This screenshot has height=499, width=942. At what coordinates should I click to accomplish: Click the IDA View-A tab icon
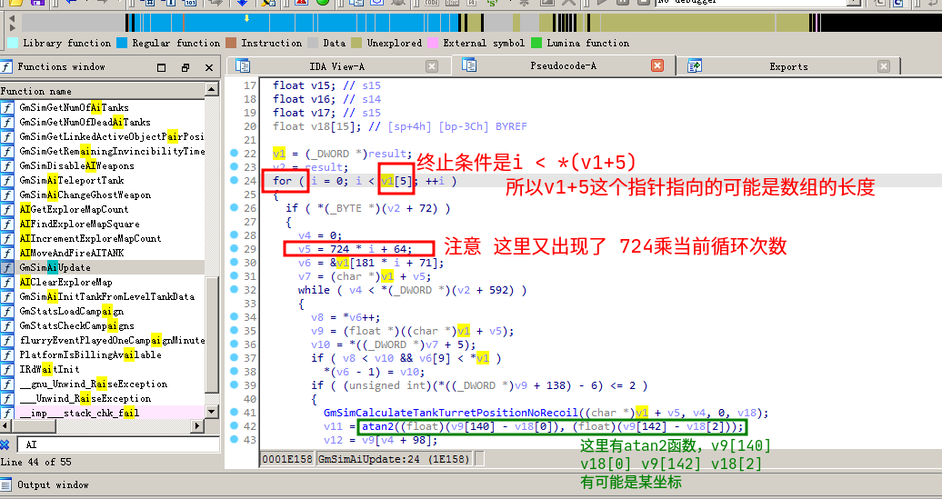point(243,66)
